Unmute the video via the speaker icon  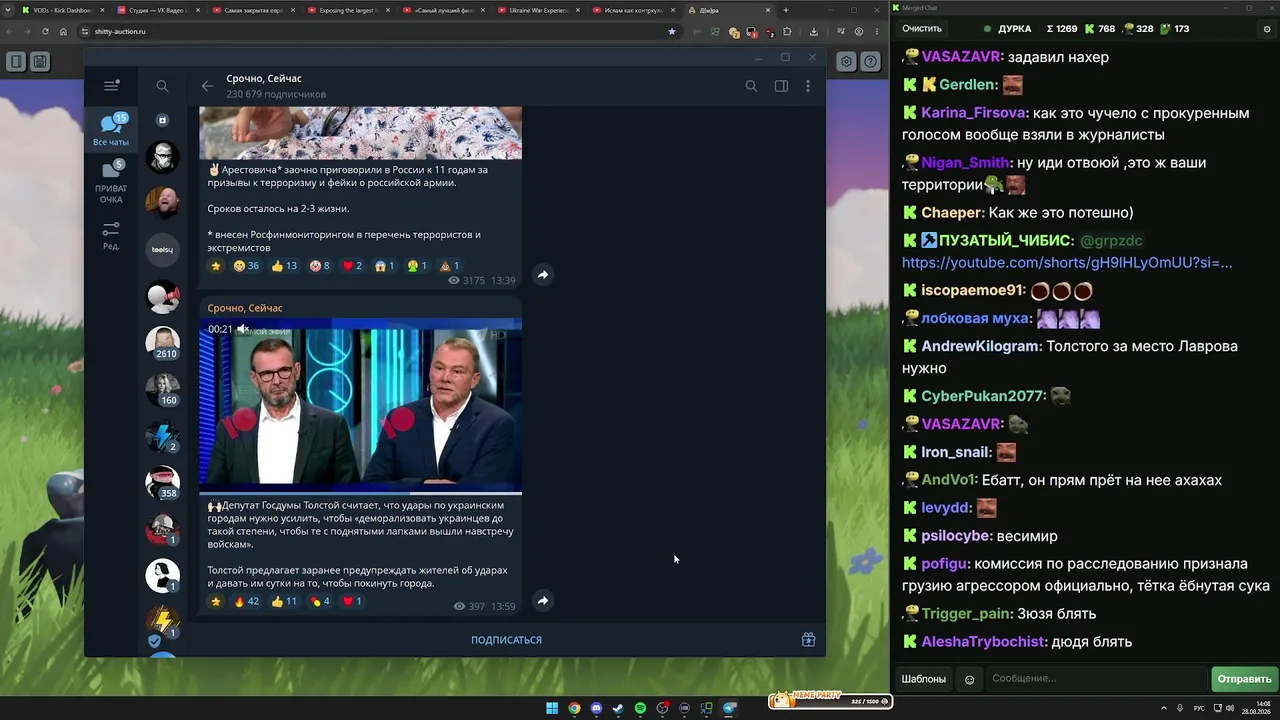click(242, 329)
